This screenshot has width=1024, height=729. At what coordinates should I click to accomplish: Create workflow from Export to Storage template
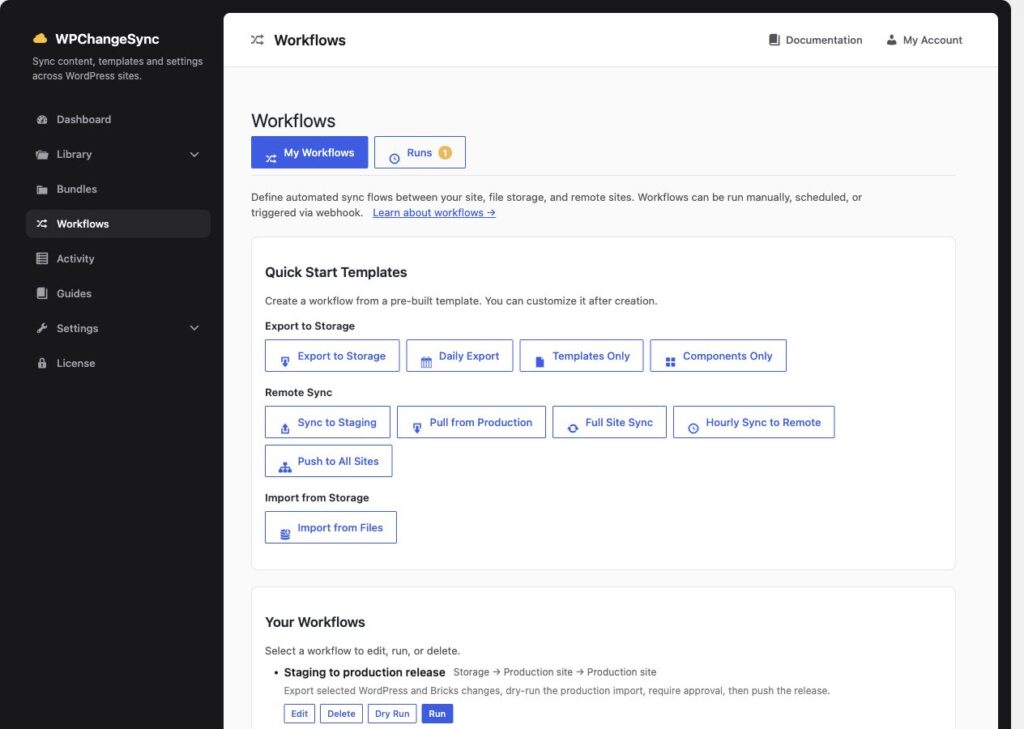(332, 356)
